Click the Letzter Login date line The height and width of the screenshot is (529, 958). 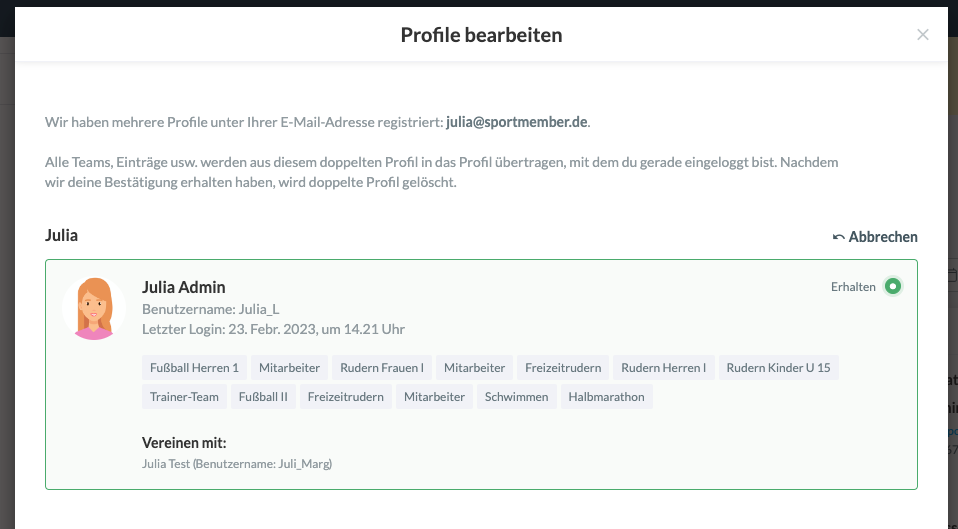coord(273,329)
